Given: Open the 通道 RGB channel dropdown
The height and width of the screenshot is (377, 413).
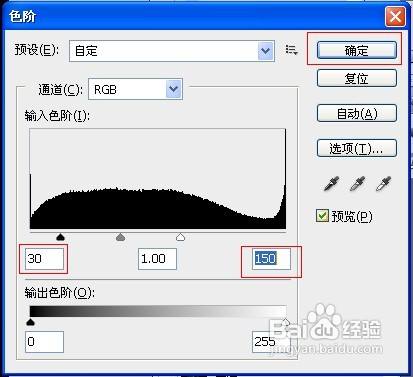Looking at the screenshot, I should tap(135, 89).
